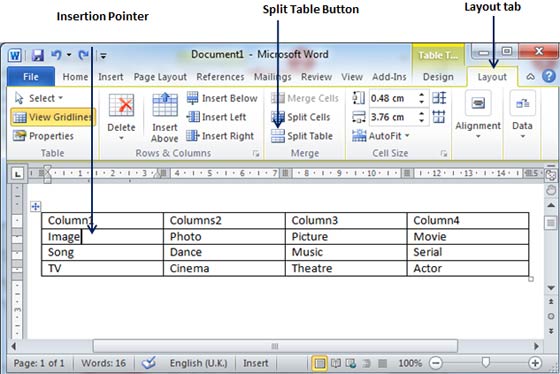
Task: Click Insert Below
Action: 222,98
